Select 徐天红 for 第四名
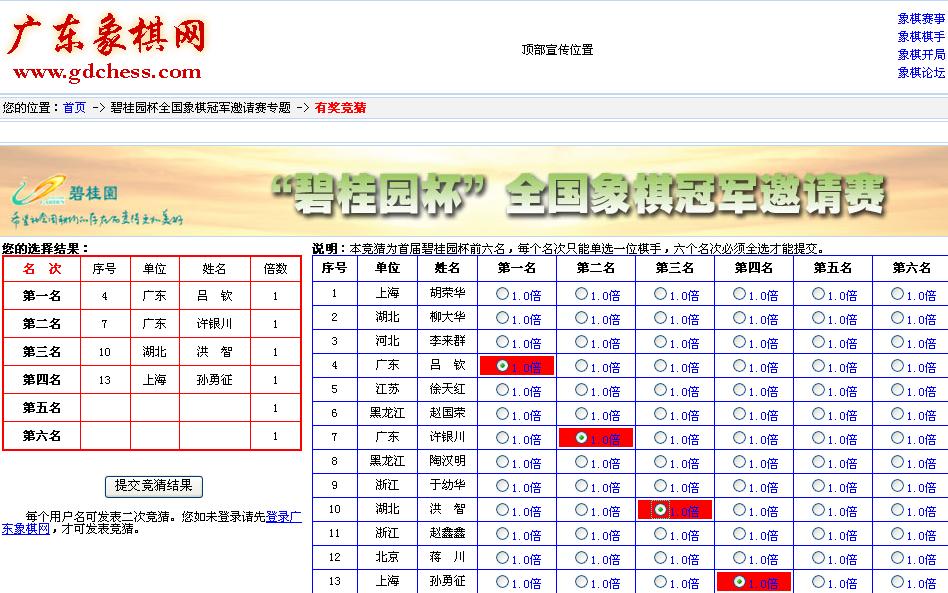Image resolution: width=948 pixels, height=593 pixels. point(739,389)
